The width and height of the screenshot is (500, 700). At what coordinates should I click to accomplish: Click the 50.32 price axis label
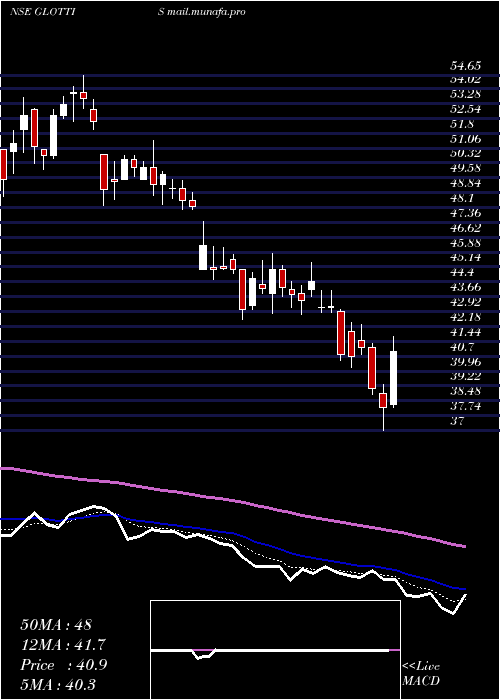click(x=465, y=154)
